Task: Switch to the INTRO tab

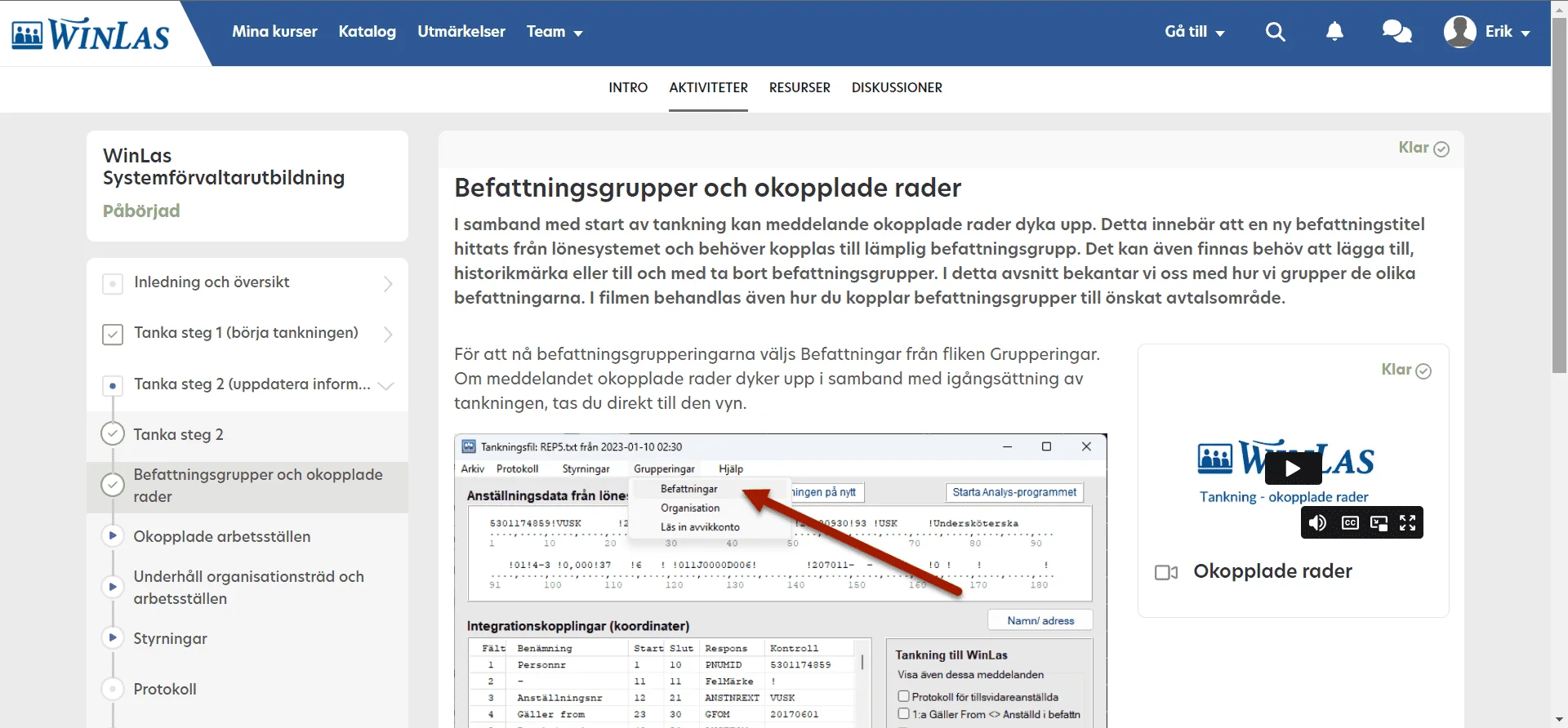Action: [x=628, y=87]
